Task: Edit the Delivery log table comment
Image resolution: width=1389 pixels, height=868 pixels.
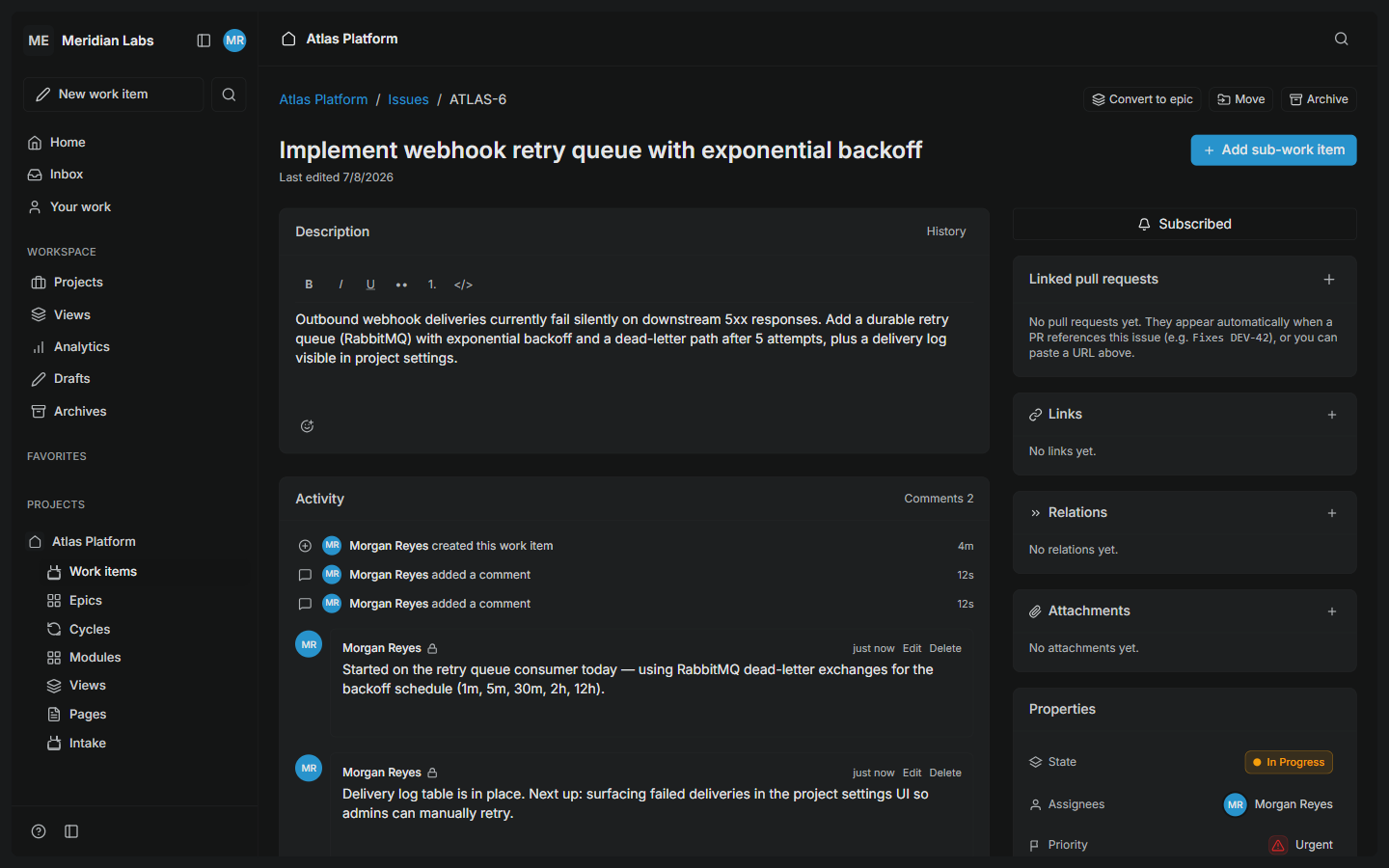Action: (x=912, y=773)
